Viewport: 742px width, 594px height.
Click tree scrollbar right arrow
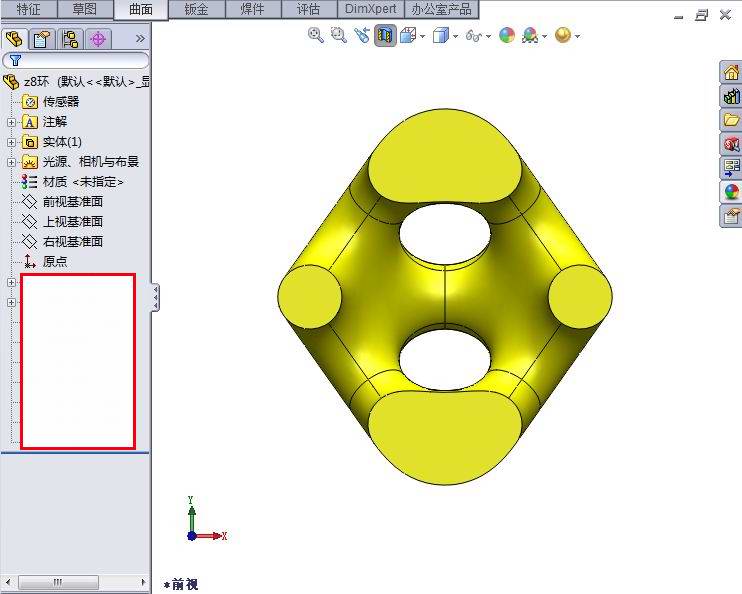(143, 582)
